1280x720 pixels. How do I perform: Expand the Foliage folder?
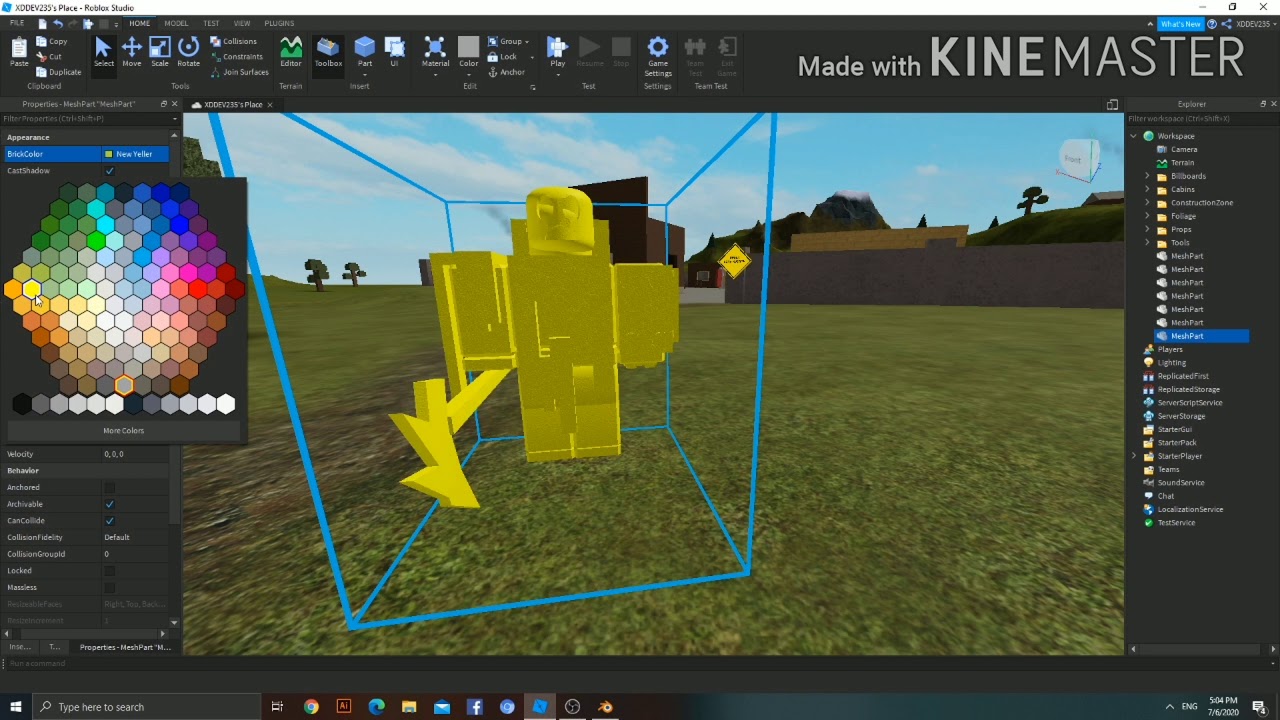(1147, 216)
